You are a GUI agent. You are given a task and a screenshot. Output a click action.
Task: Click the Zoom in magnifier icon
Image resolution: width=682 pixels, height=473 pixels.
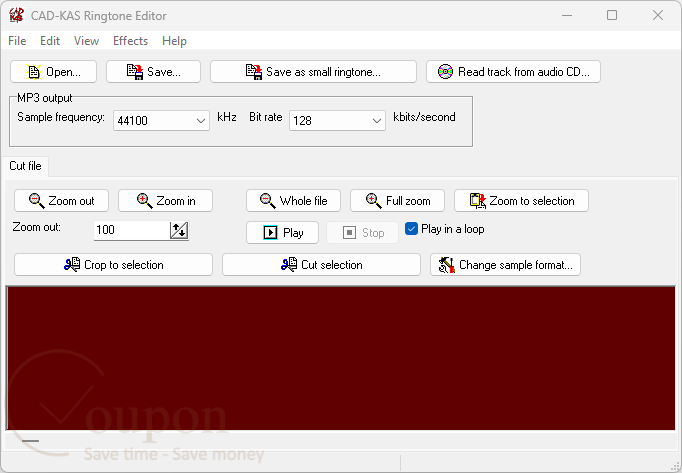(x=144, y=201)
